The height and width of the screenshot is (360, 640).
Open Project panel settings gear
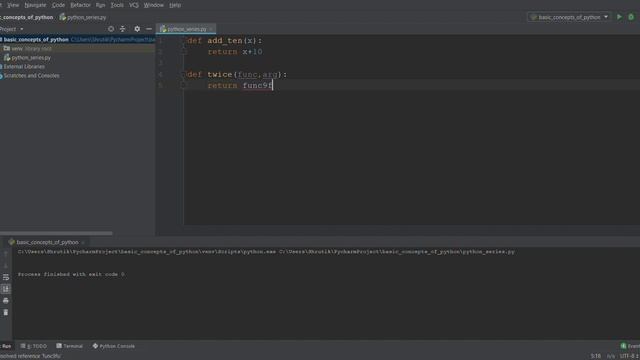(137, 29)
